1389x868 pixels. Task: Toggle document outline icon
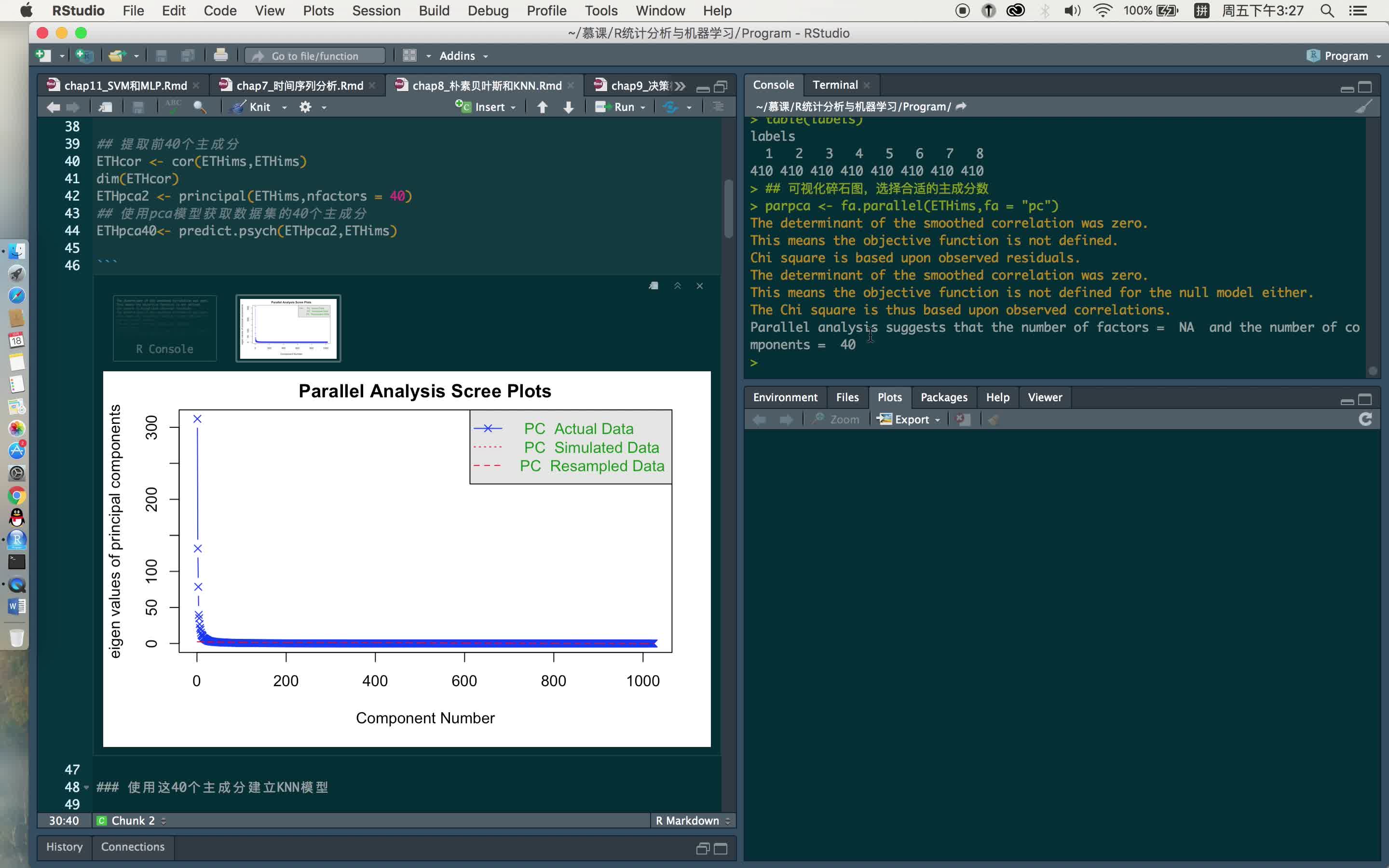[x=718, y=107]
